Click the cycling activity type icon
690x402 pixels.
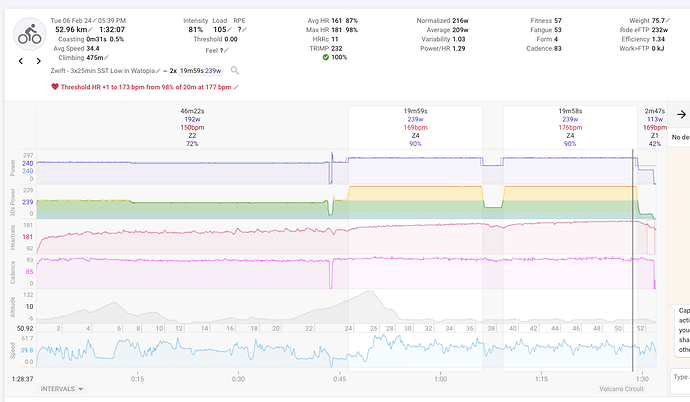click(29, 34)
